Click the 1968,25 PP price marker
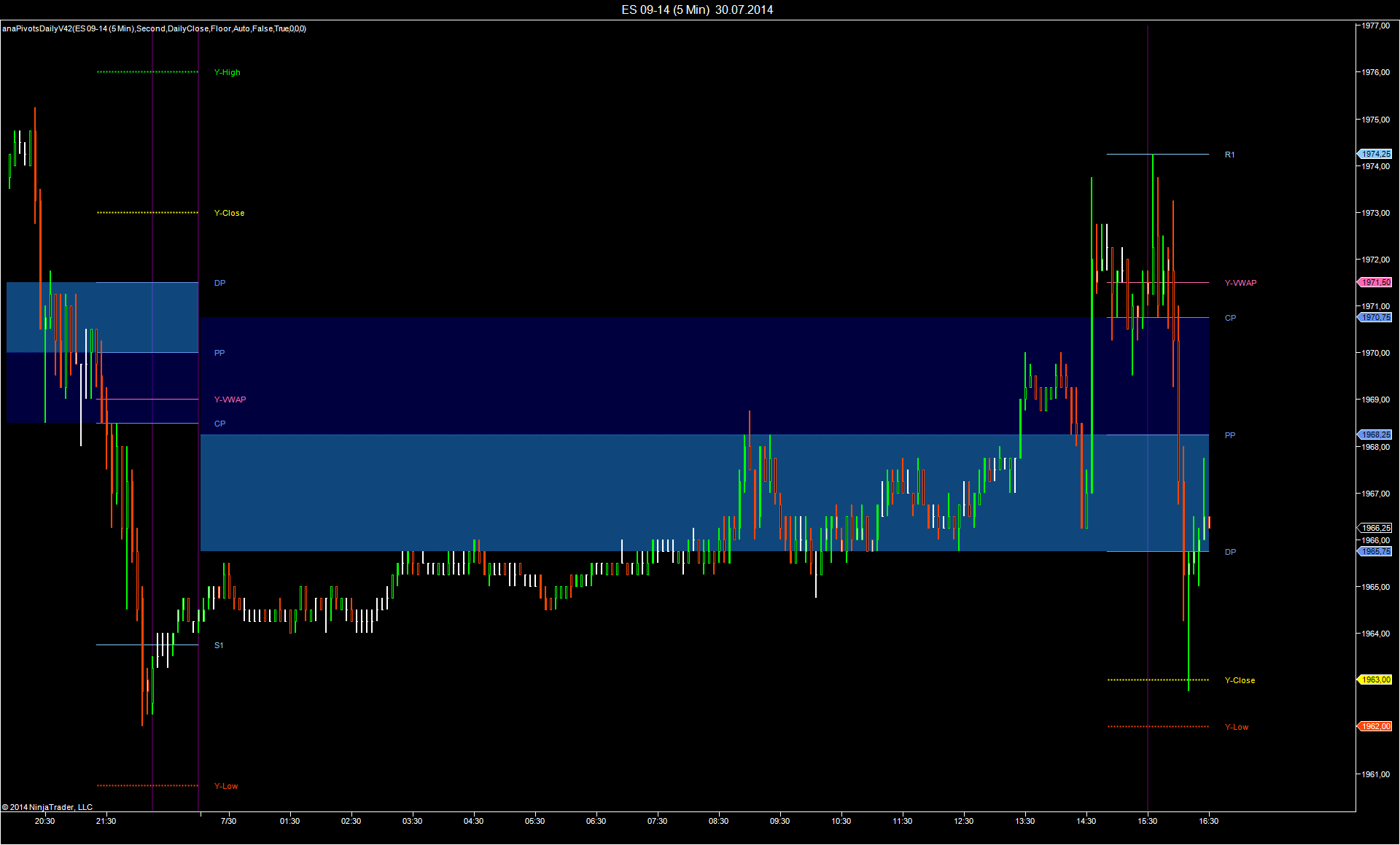The height and width of the screenshot is (845, 1400). 1375,435
